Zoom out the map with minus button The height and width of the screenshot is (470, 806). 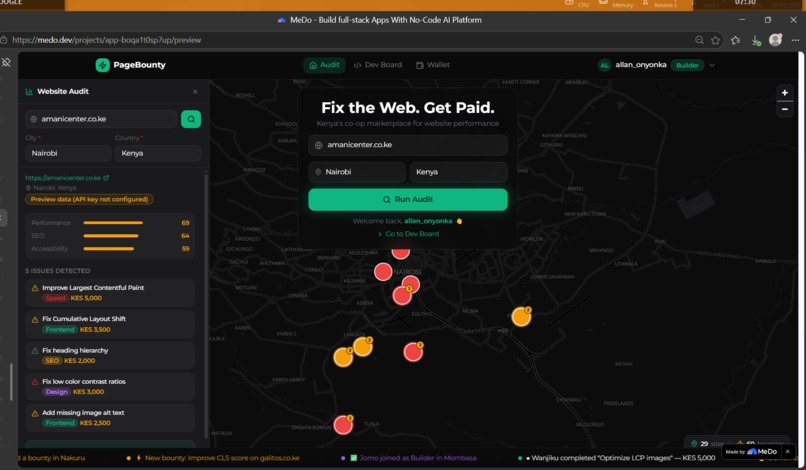[x=784, y=110]
